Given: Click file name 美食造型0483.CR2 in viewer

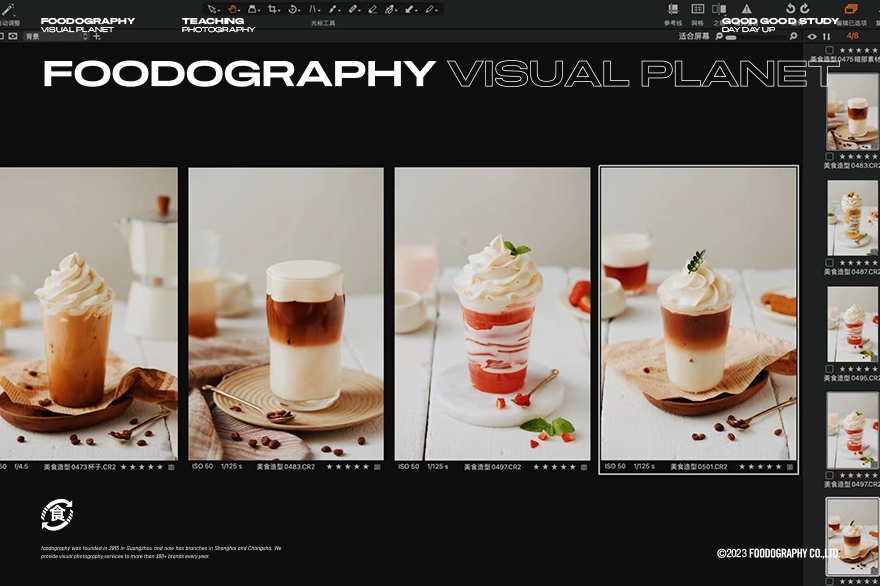Looking at the screenshot, I should coord(286,467).
